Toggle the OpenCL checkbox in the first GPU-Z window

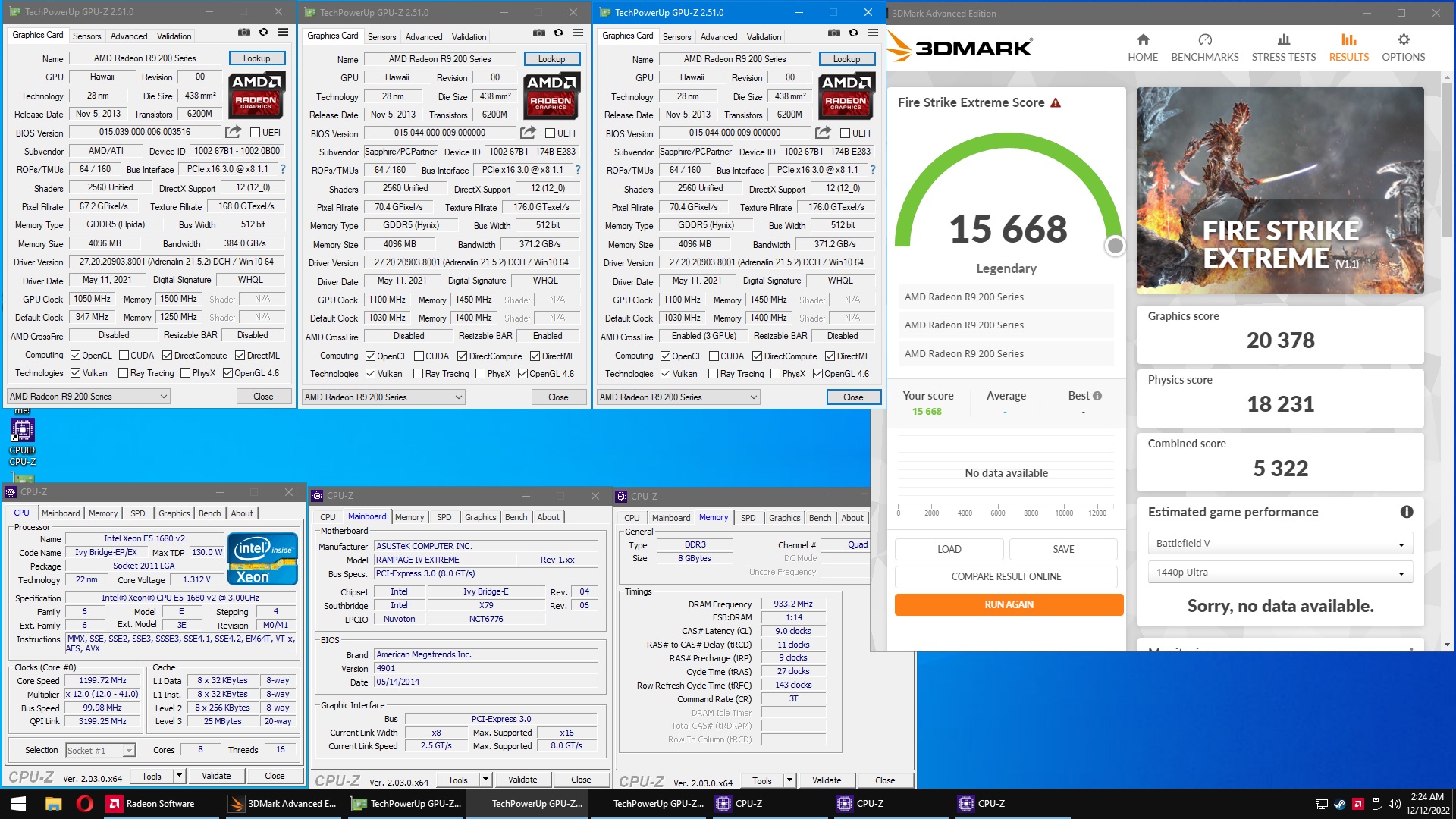[x=75, y=355]
